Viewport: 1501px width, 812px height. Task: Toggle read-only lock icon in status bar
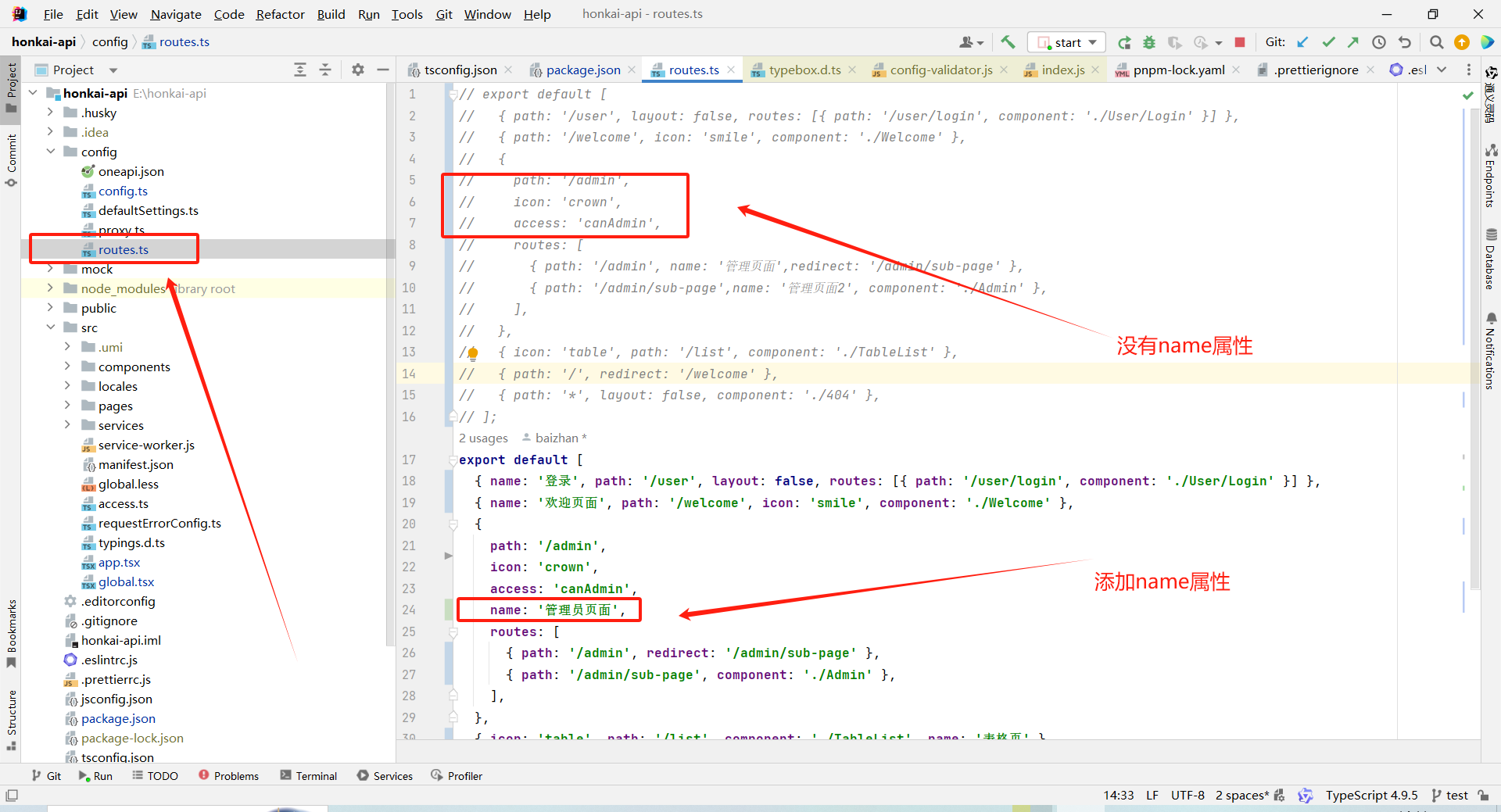pos(1483,795)
